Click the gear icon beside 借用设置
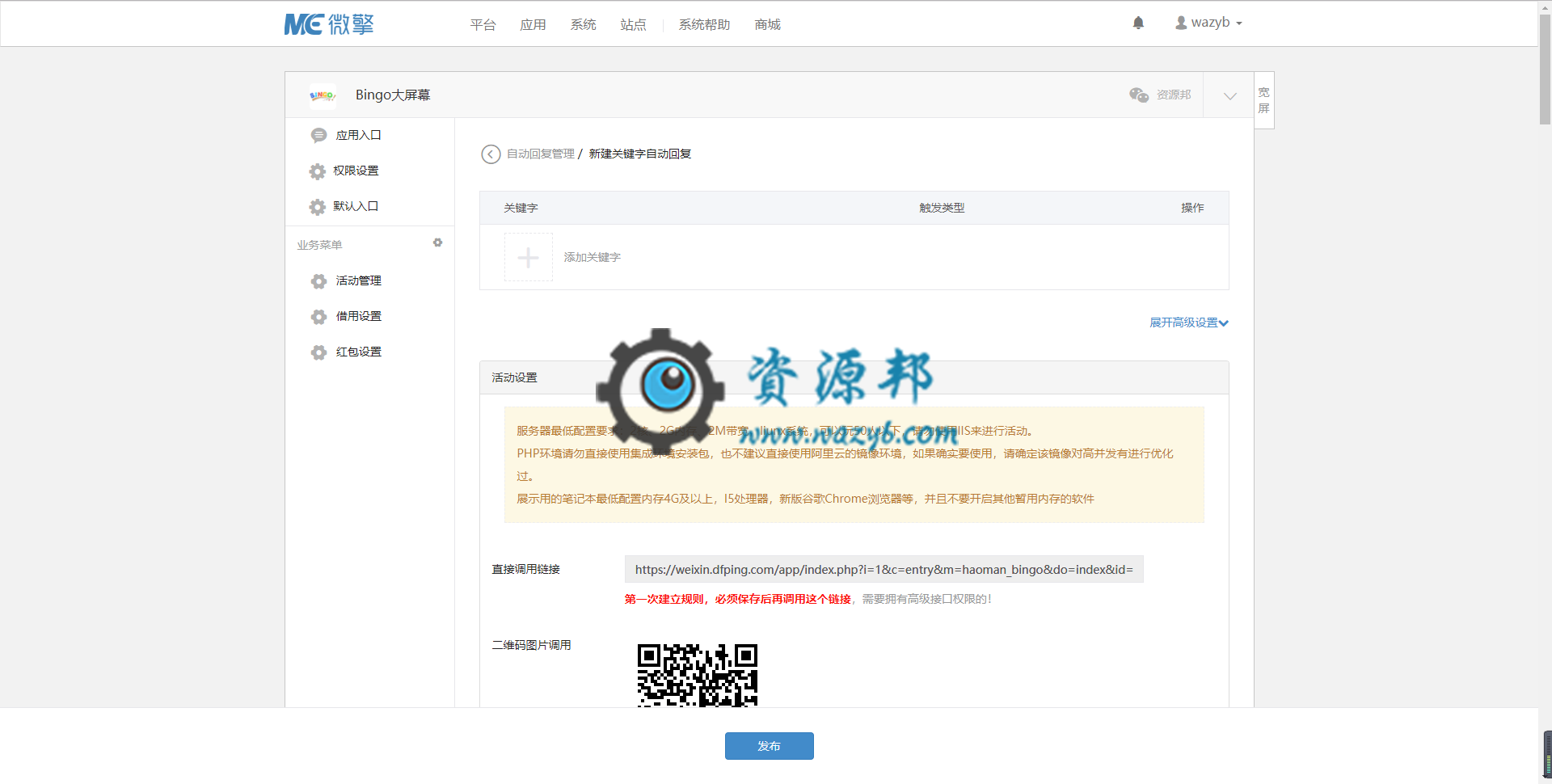Viewport: 1552px width, 784px height. (319, 317)
